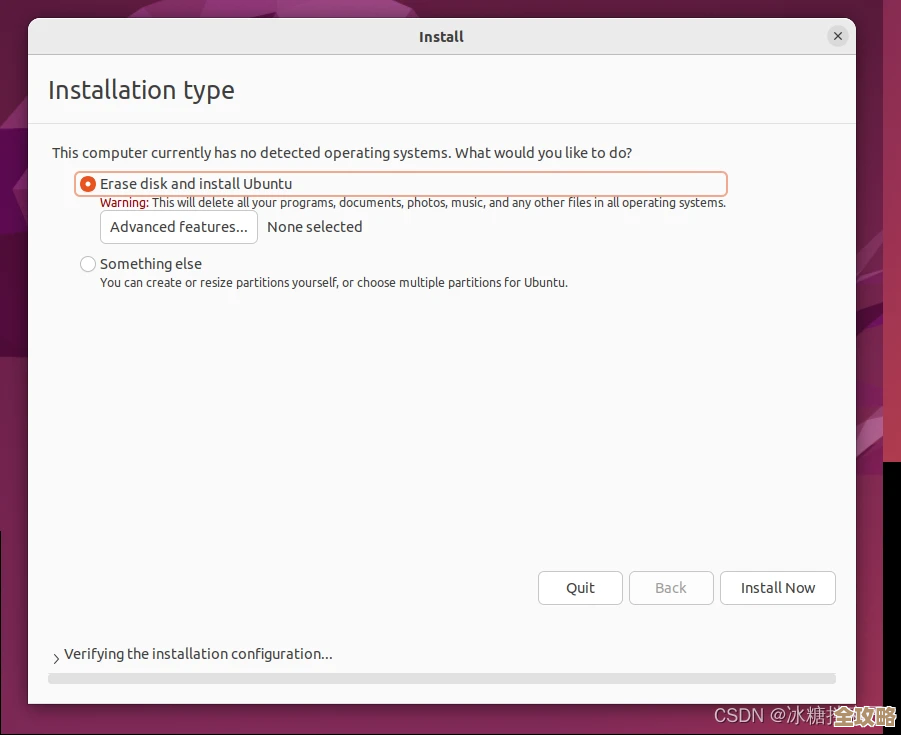Click the Install title bar text
Screen dimensions: 901x735
(x=441, y=37)
